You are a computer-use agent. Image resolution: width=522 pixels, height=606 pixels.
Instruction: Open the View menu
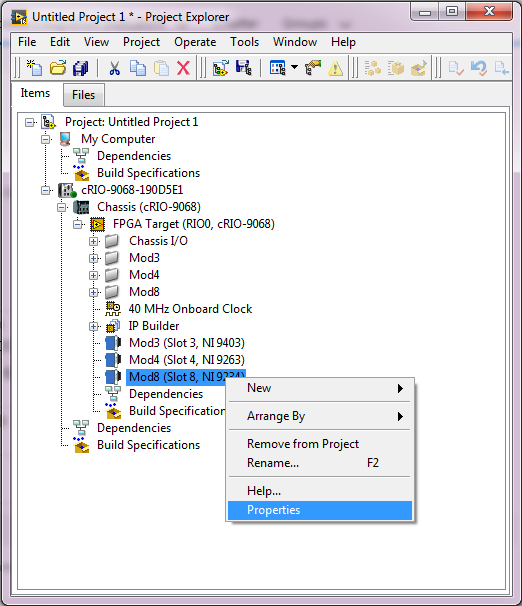pyautogui.click(x=97, y=42)
